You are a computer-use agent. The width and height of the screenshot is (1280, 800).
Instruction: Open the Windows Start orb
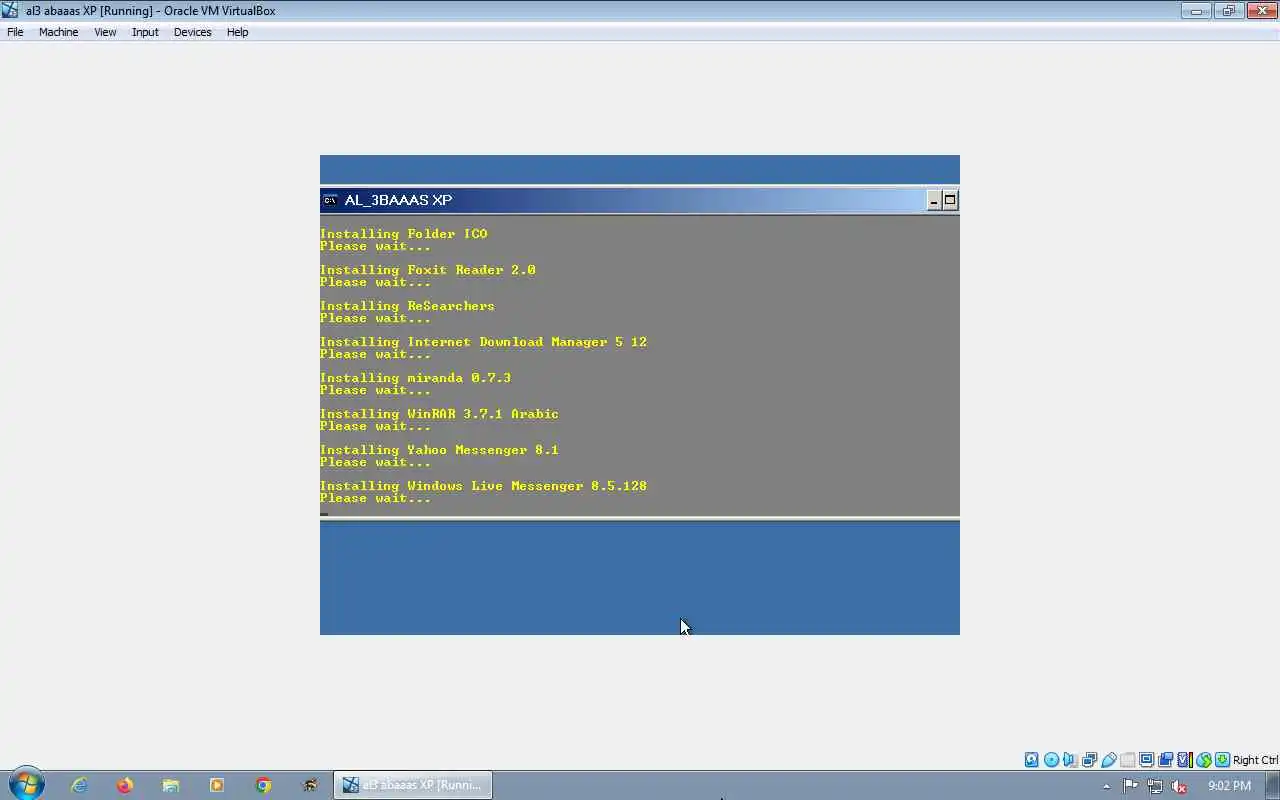27,785
